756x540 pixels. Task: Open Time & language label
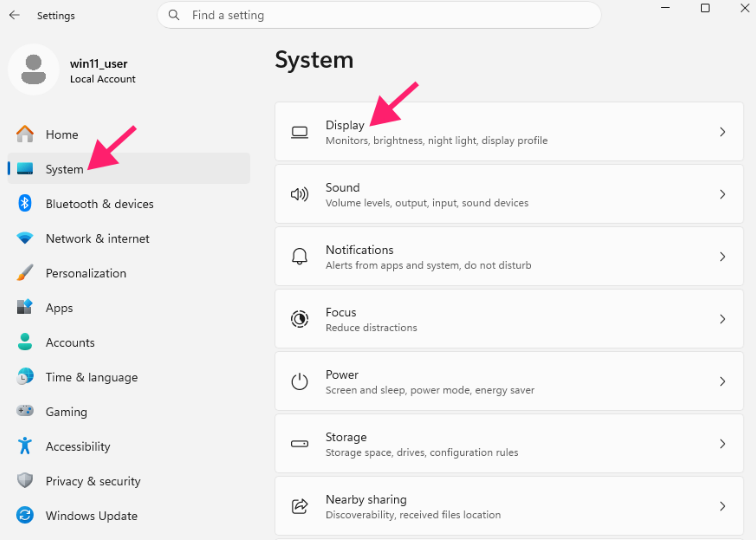point(92,377)
